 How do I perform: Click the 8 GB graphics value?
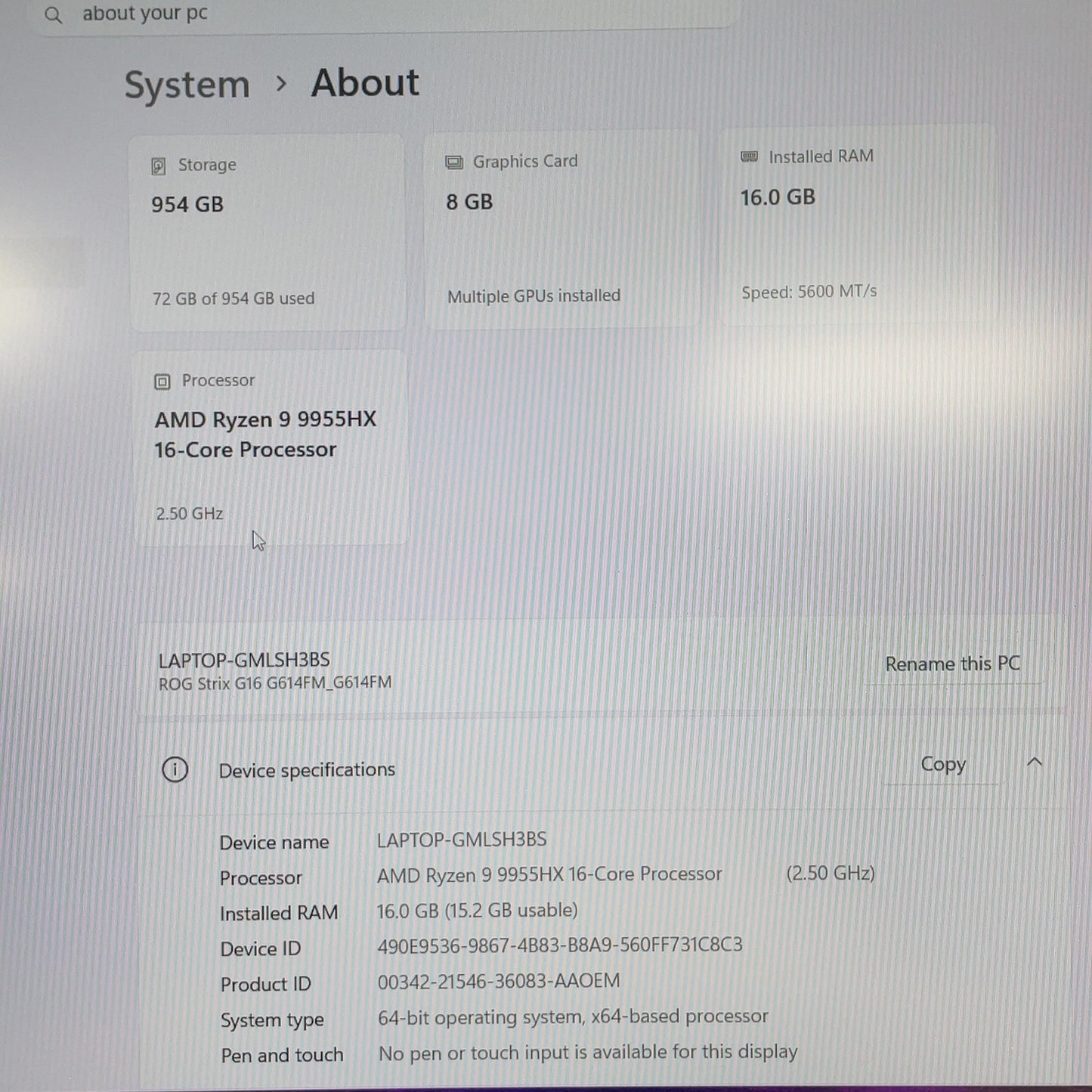click(469, 202)
